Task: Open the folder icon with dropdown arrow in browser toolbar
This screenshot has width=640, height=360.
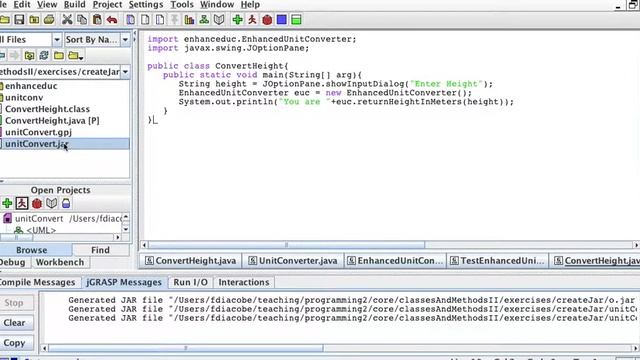Action: [76, 55]
